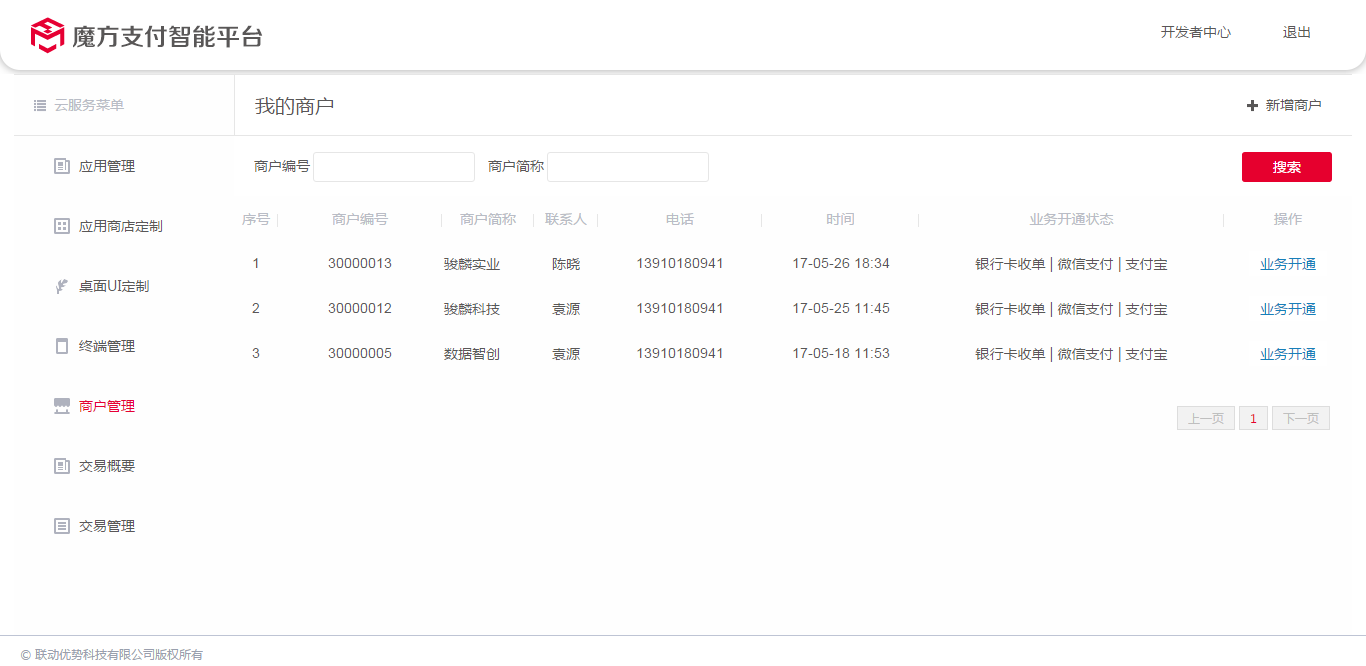
Task: Click the 云服务菜单 list icon
Action: point(40,105)
